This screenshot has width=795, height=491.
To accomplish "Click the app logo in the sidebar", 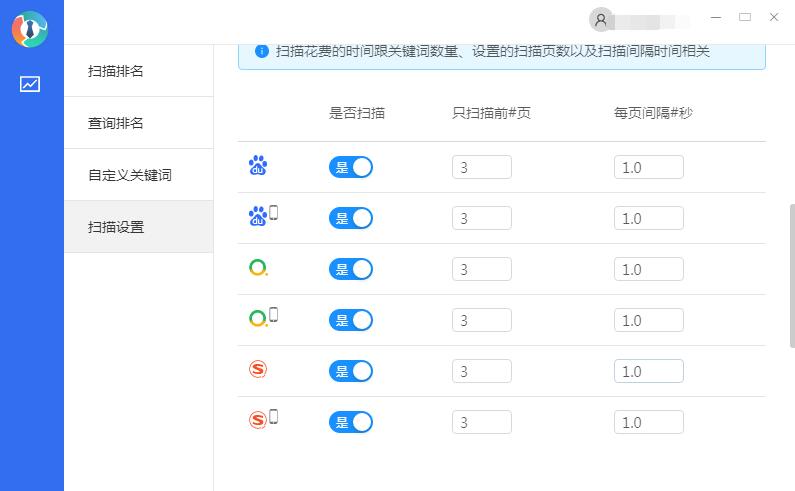I will 30,29.
